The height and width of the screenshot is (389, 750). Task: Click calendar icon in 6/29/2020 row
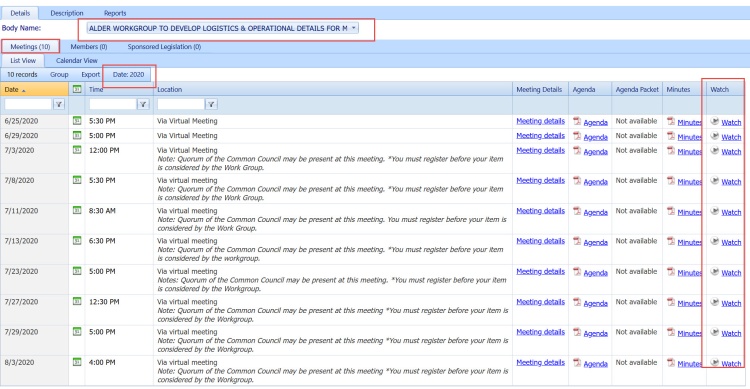click(x=77, y=135)
